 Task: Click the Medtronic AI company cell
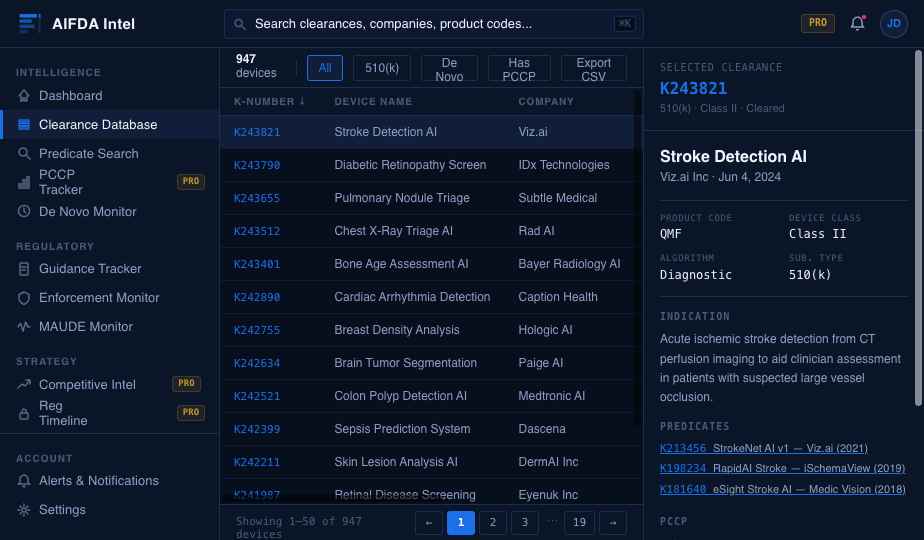pos(552,396)
